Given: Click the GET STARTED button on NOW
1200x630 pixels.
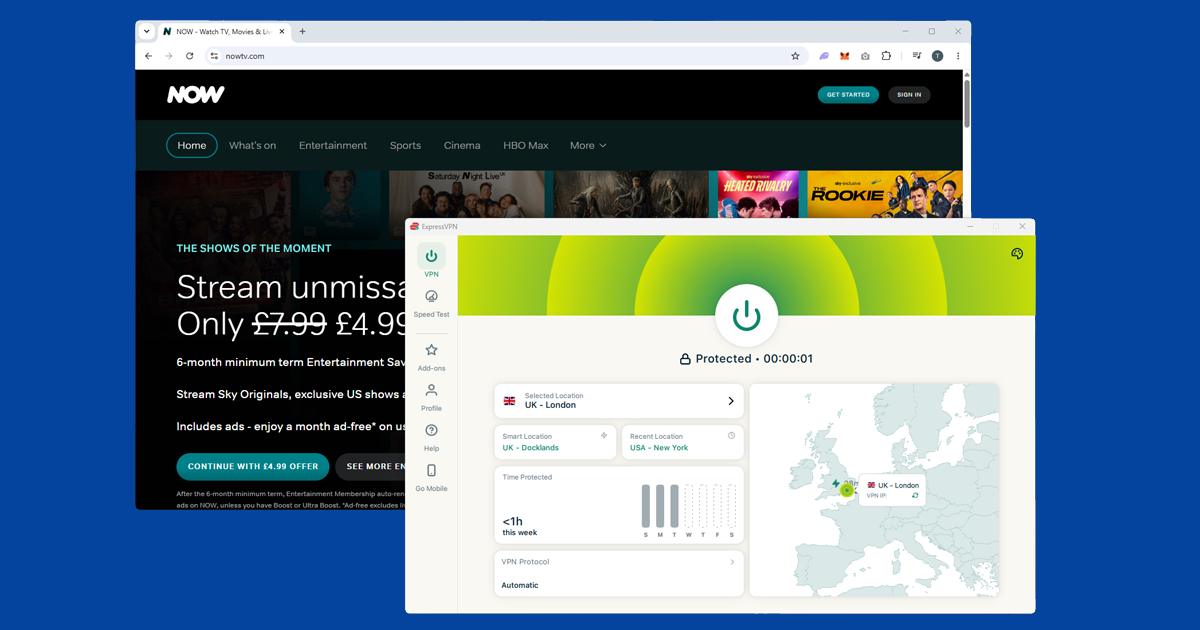Looking at the screenshot, I should [848, 95].
